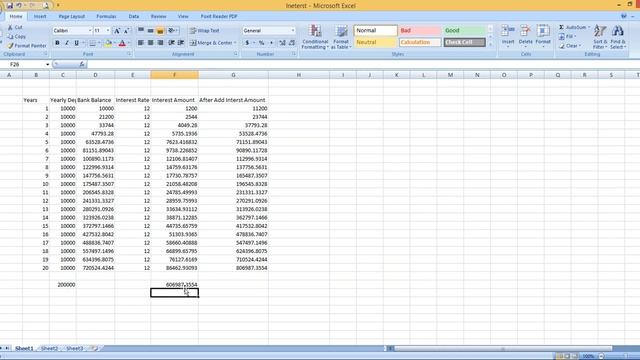Image resolution: width=640 pixels, height=360 pixels.
Task: Open Conditional Formatting menu
Action: click(315, 37)
